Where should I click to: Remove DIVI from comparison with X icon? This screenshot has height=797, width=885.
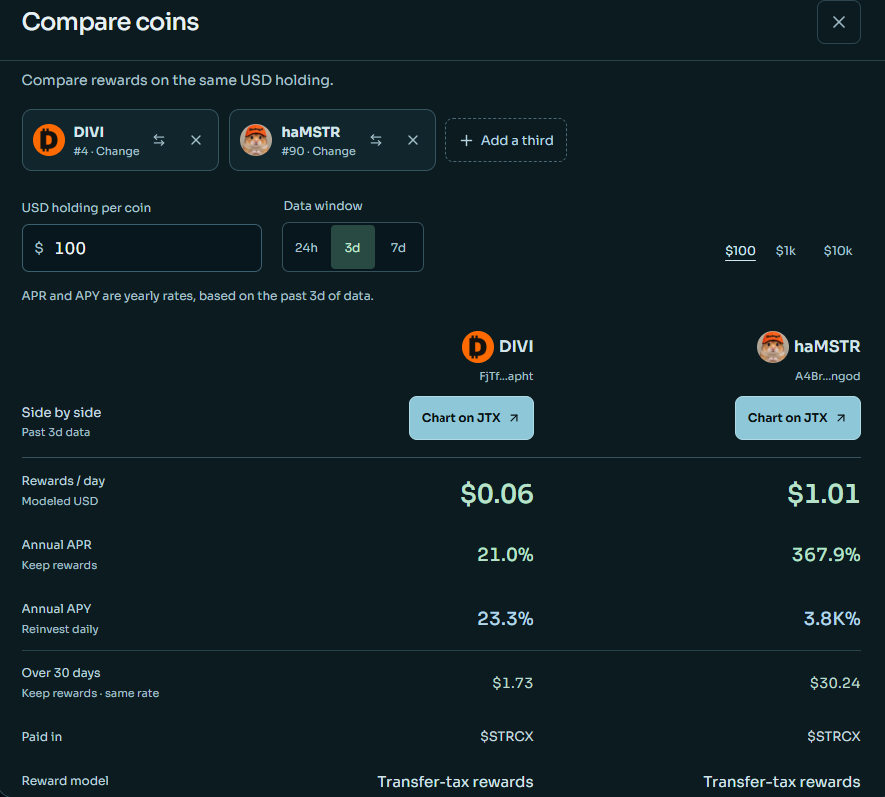196,140
